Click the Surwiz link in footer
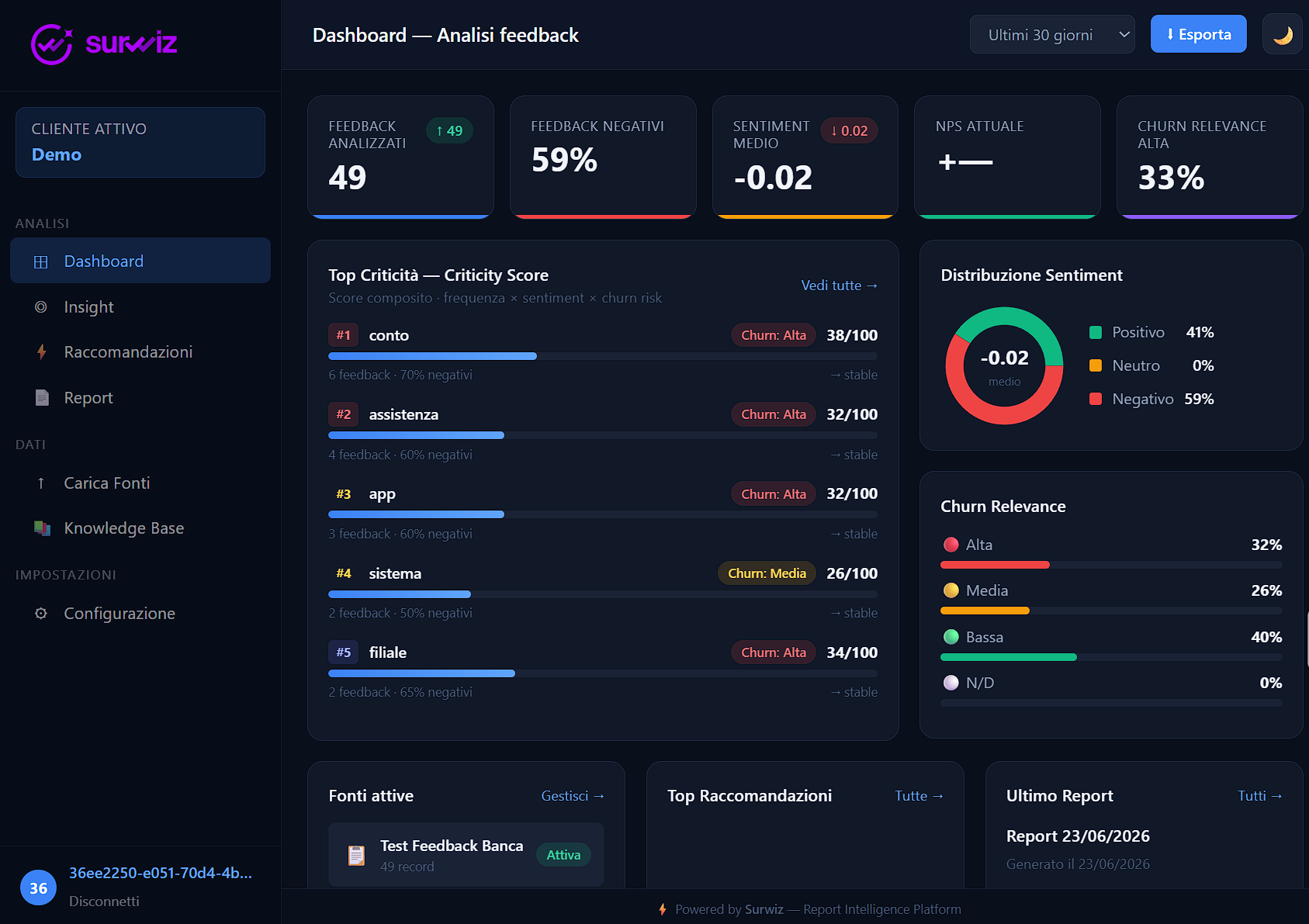The image size is (1309, 924). coord(764,909)
